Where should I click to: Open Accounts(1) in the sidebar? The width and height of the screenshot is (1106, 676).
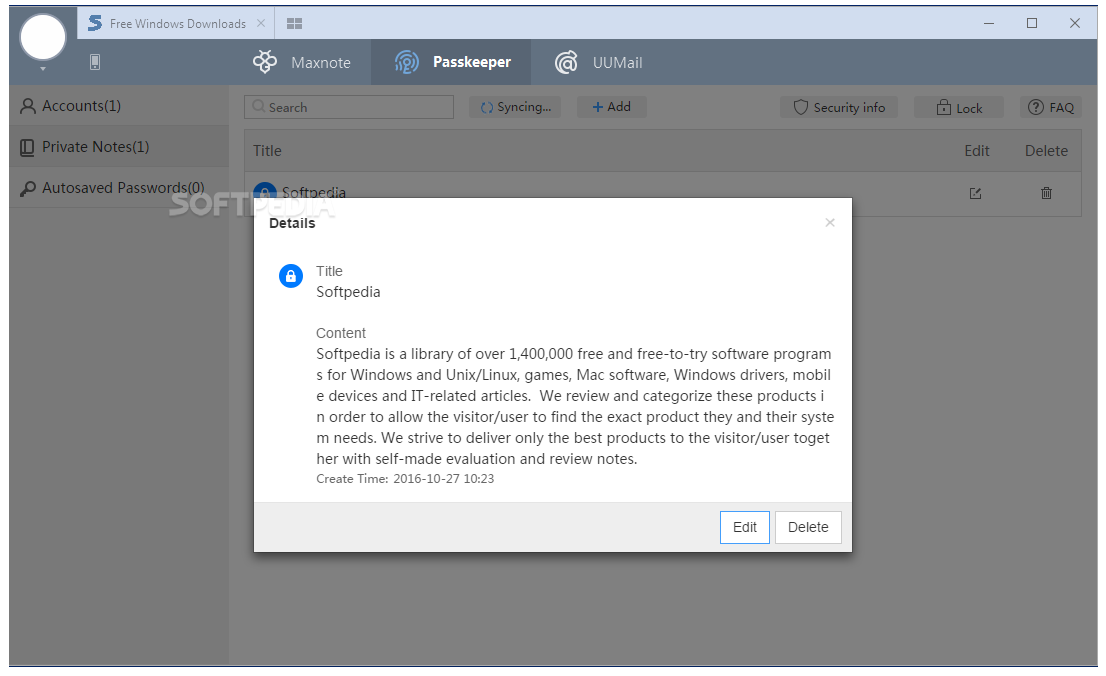(118, 106)
